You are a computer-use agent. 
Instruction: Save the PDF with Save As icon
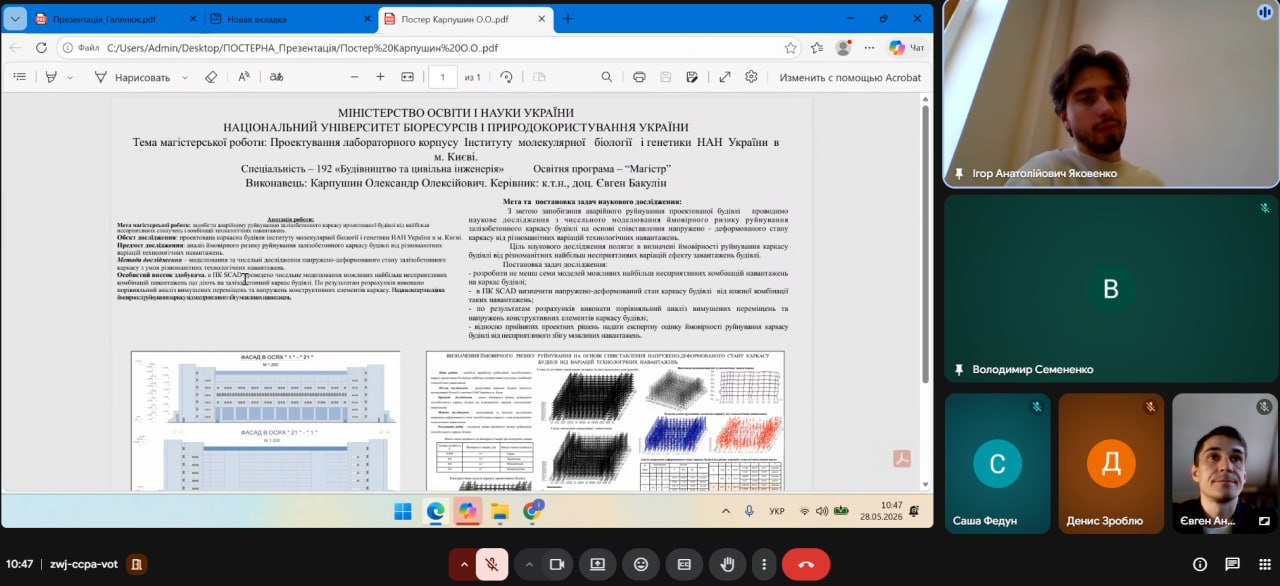tap(691, 77)
